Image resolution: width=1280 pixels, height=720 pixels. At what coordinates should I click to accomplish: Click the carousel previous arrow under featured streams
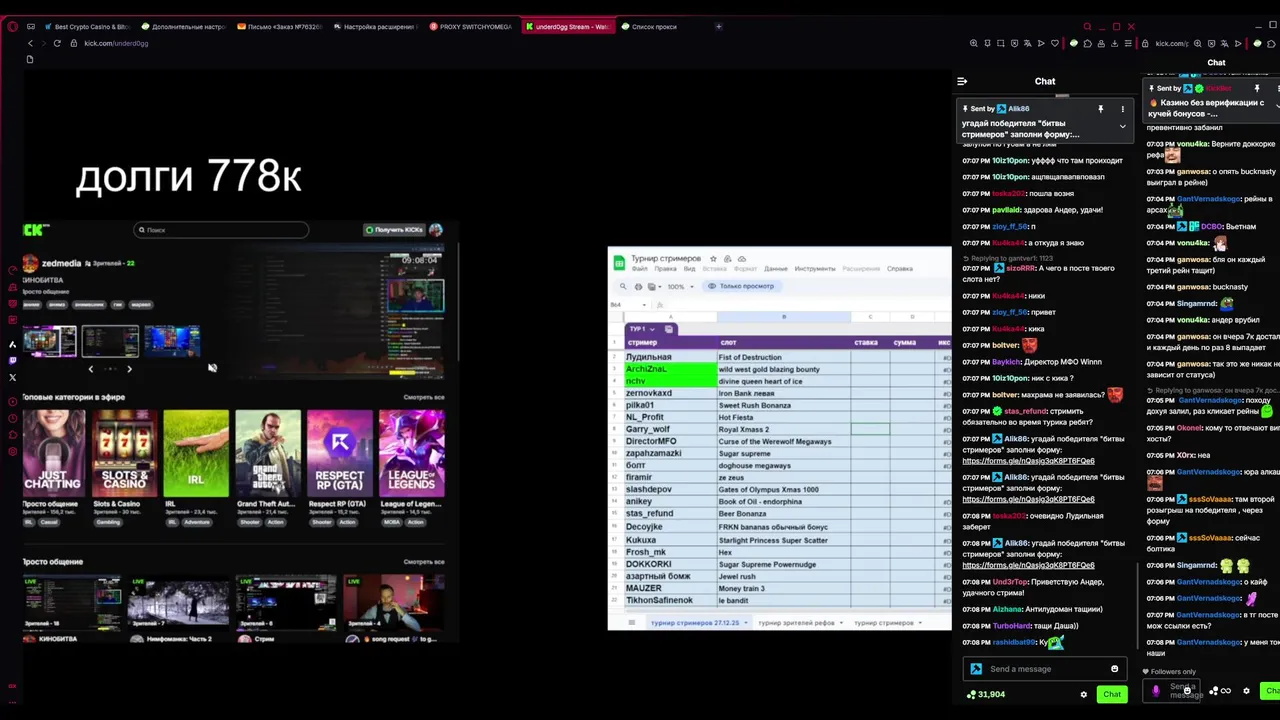(91, 369)
